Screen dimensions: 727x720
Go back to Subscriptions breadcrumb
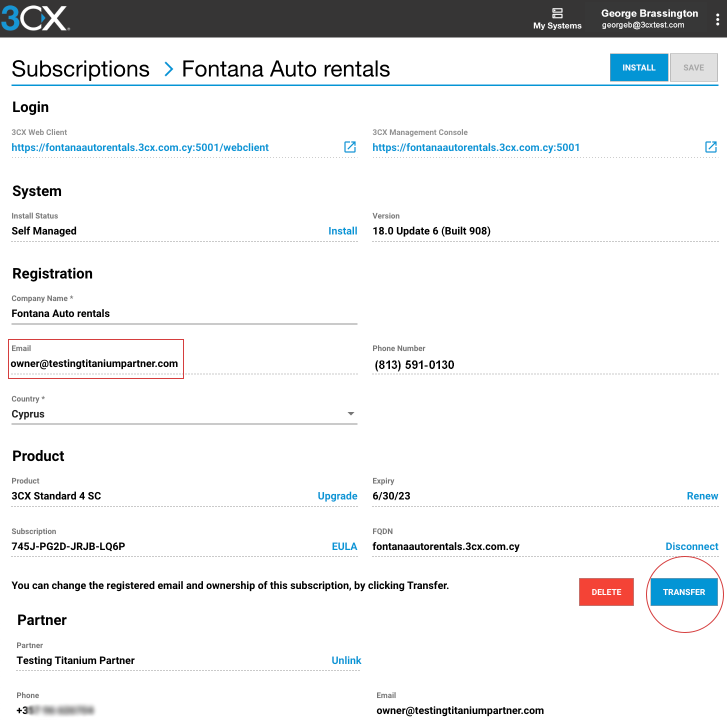81,69
